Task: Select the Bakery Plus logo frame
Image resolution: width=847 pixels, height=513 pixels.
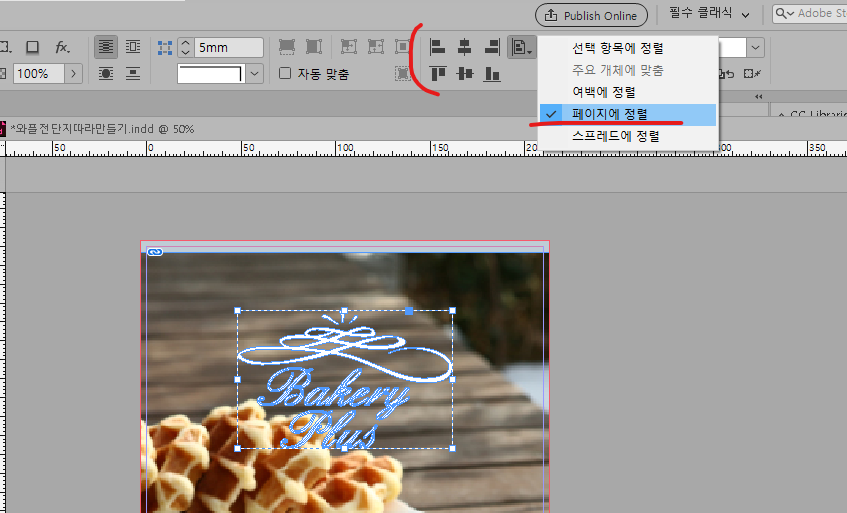Action: pyautogui.click(x=345, y=380)
